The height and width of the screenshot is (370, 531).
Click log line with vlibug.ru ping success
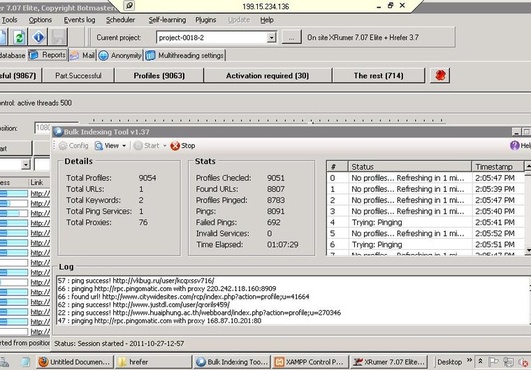[136, 281]
